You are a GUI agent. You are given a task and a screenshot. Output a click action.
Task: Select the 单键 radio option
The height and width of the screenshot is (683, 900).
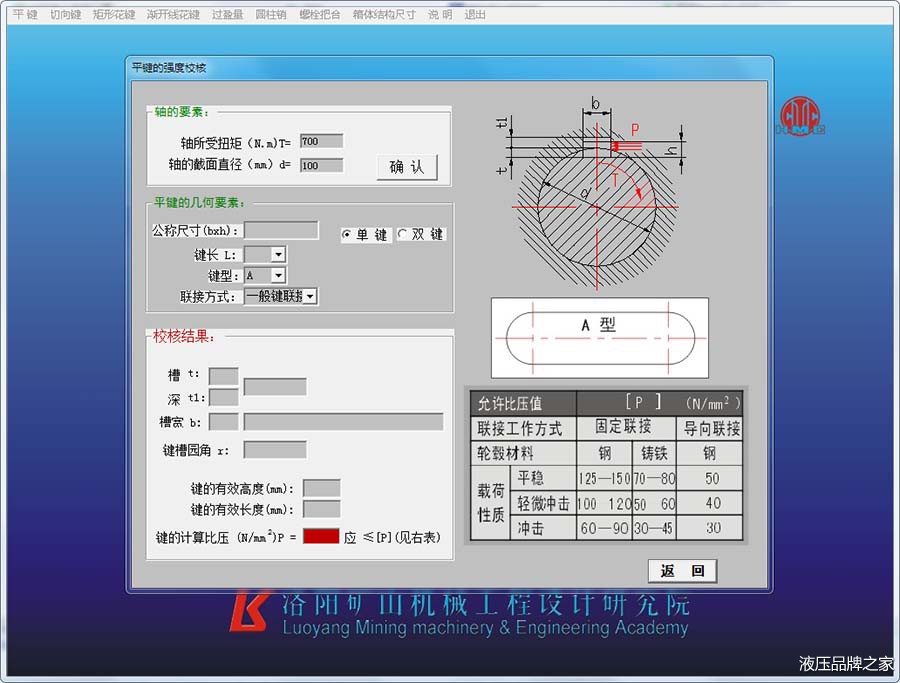coord(347,234)
